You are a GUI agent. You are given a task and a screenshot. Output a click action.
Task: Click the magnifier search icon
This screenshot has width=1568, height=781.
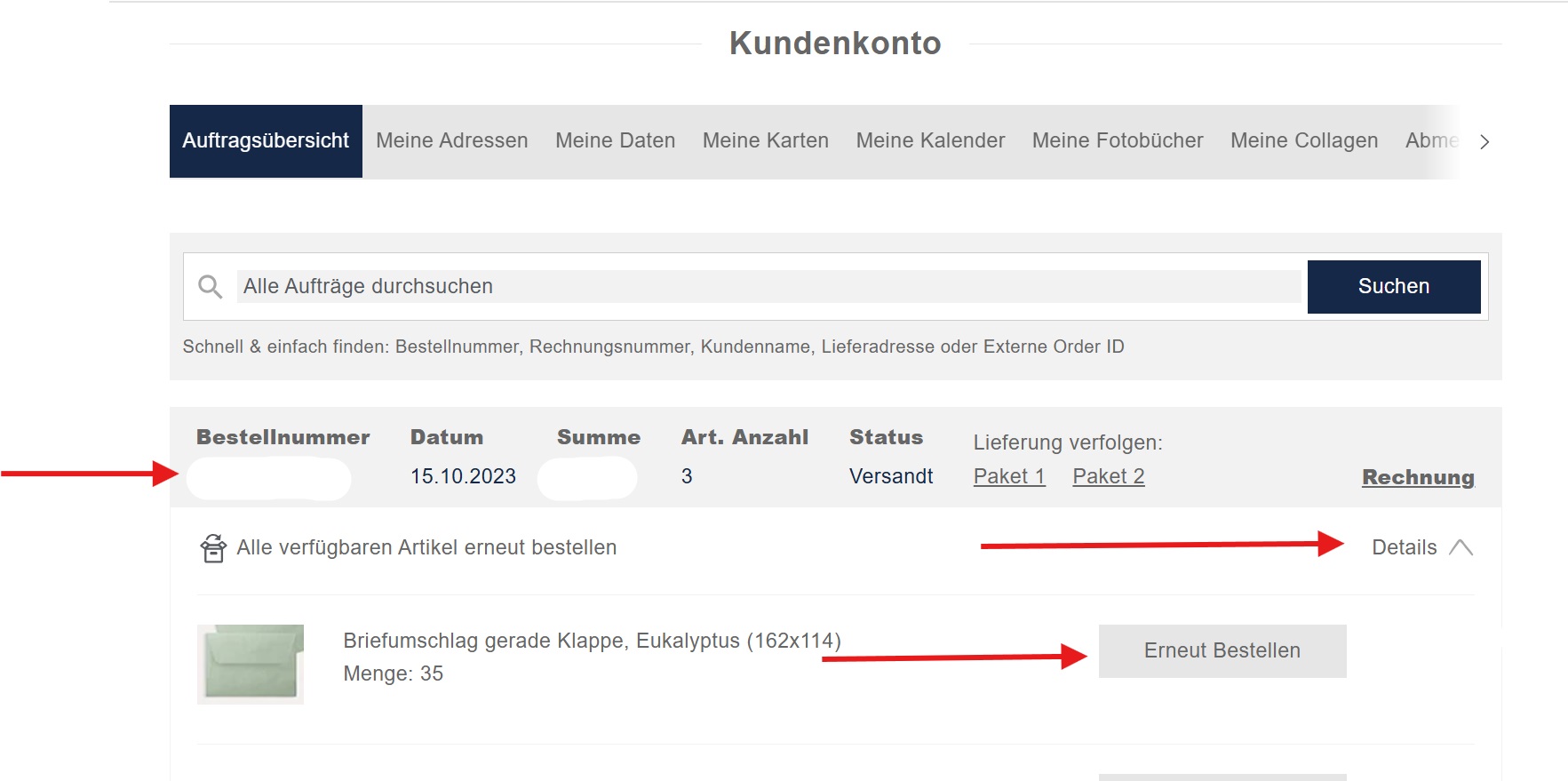[x=211, y=286]
